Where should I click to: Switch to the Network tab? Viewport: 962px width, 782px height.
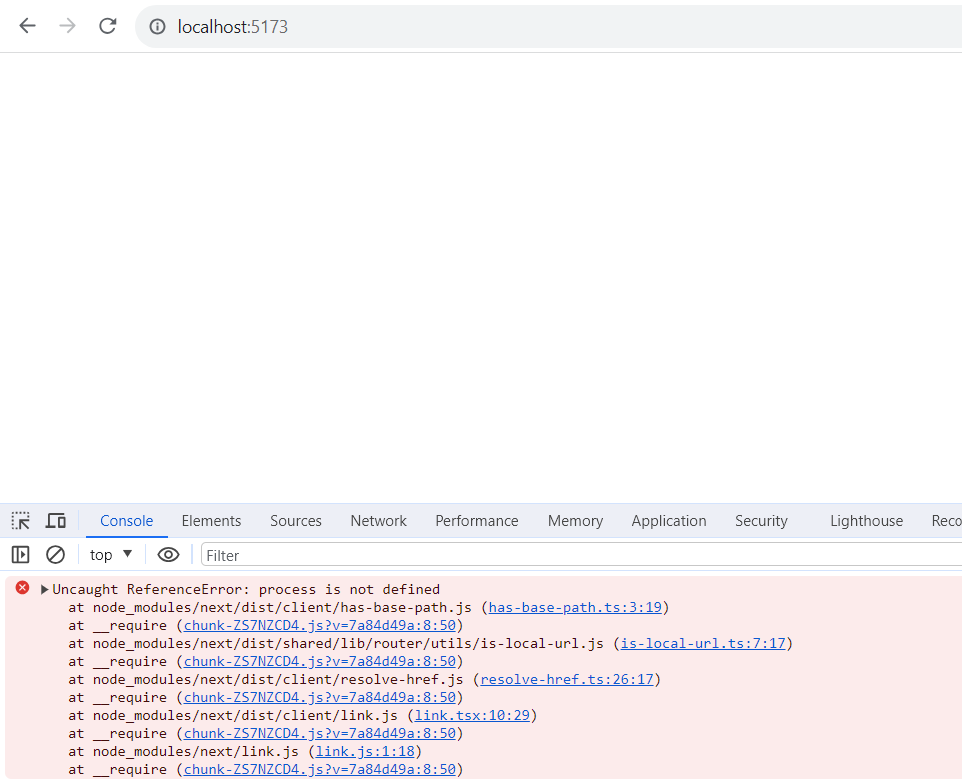(x=378, y=520)
